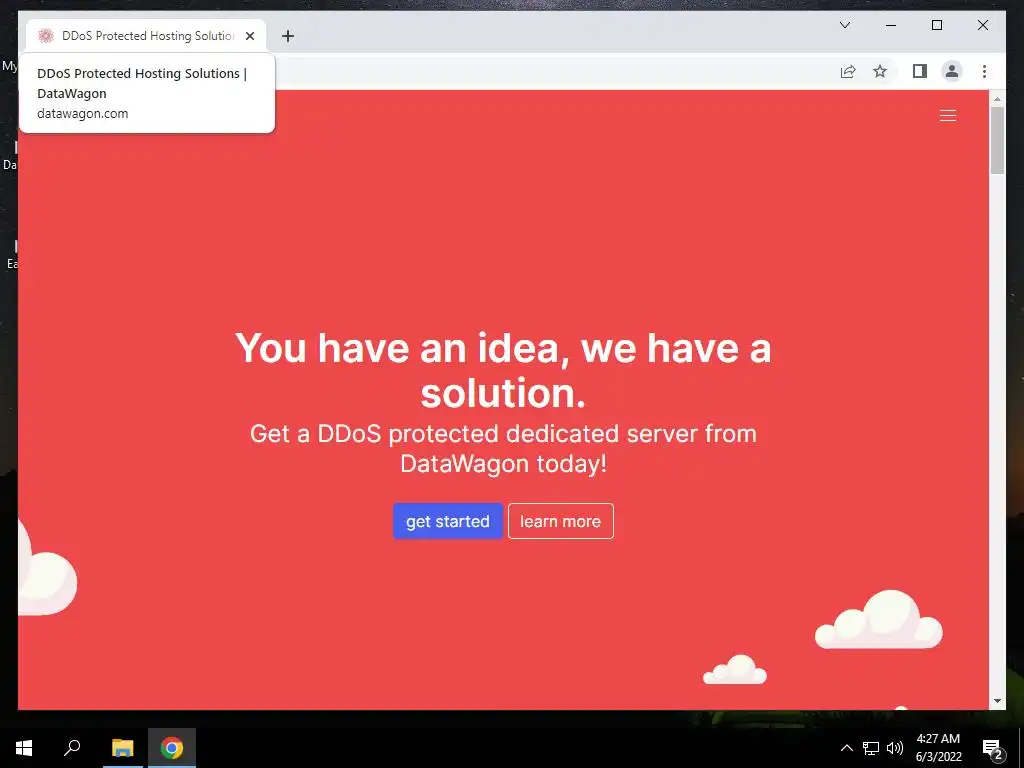
Task: Open File Explorer from the taskbar
Action: coord(122,748)
